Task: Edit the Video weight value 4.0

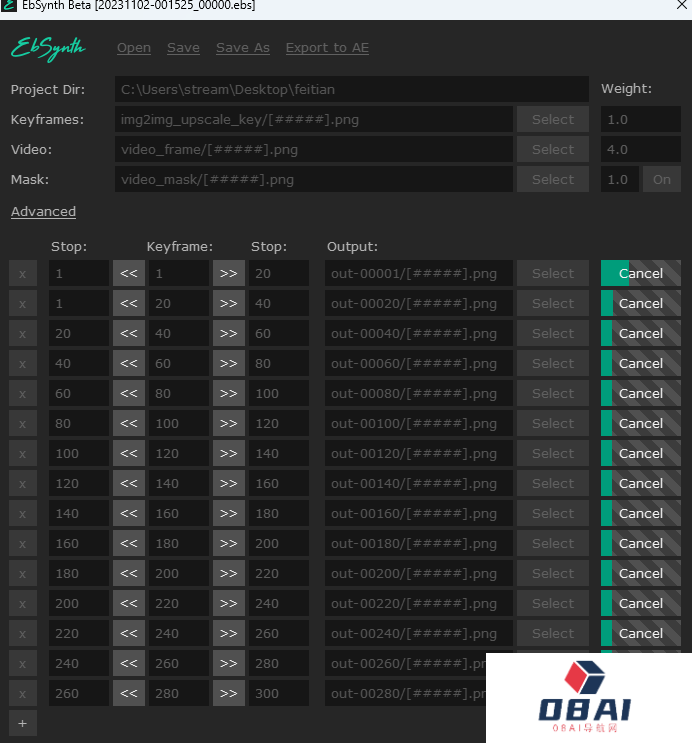Action: click(640, 149)
